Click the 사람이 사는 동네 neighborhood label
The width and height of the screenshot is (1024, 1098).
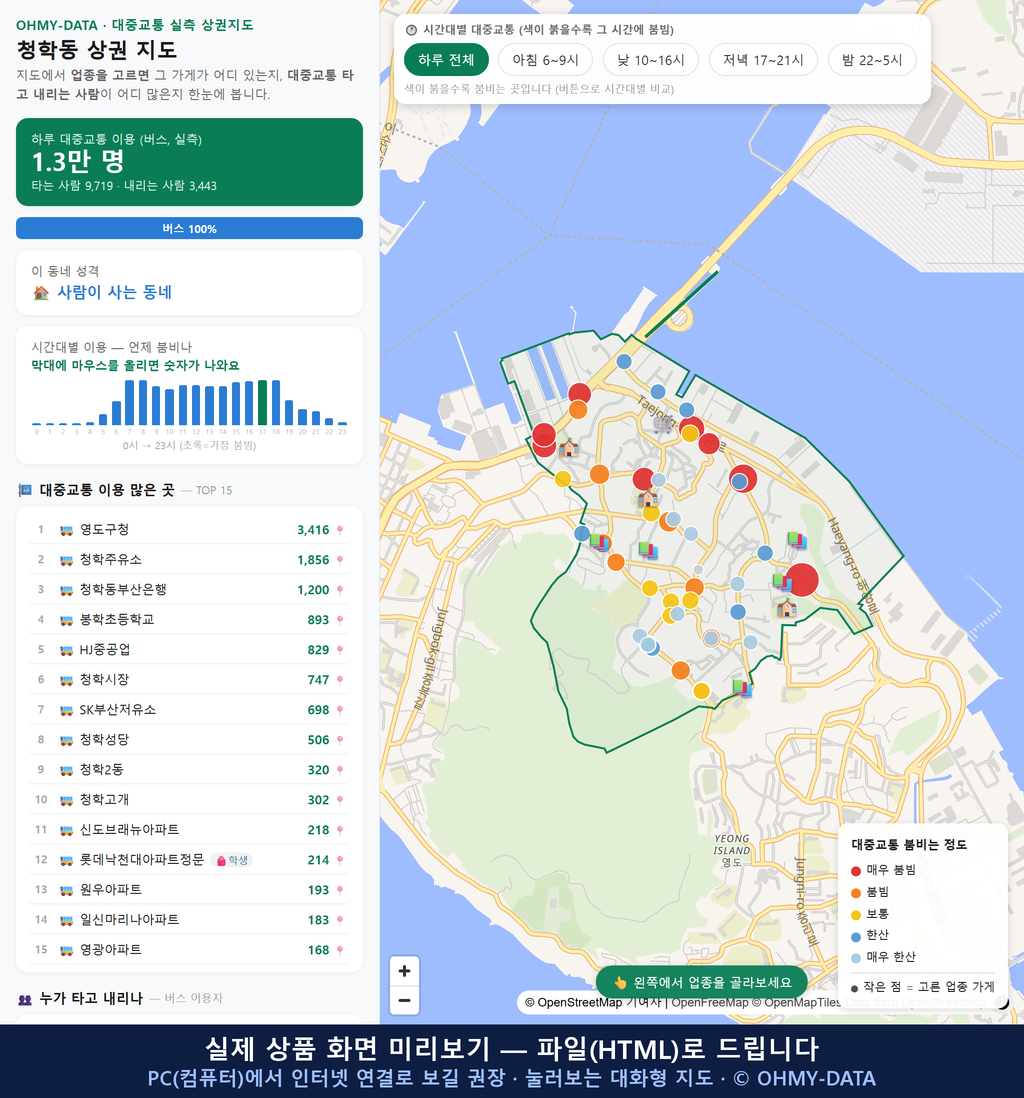pos(114,293)
